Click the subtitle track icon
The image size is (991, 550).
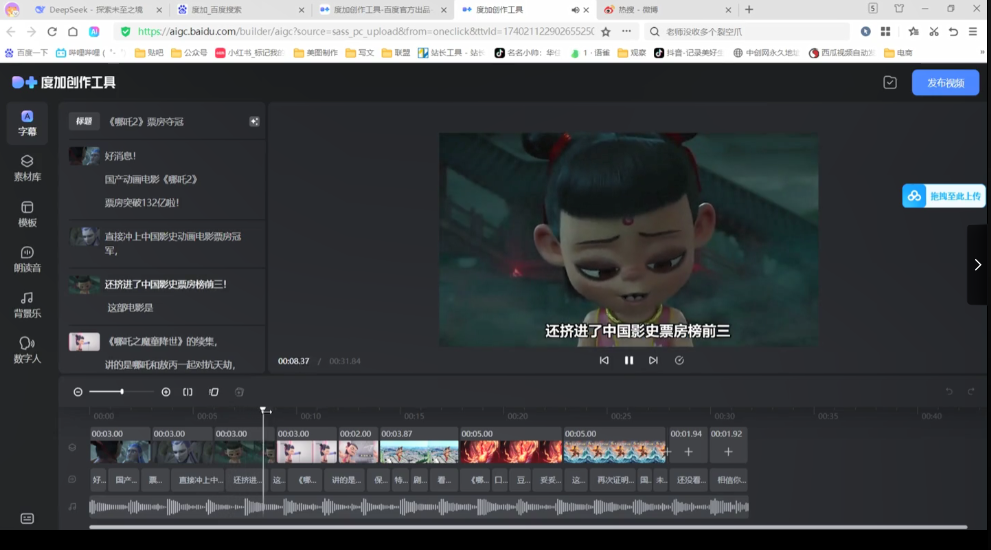point(72,480)
